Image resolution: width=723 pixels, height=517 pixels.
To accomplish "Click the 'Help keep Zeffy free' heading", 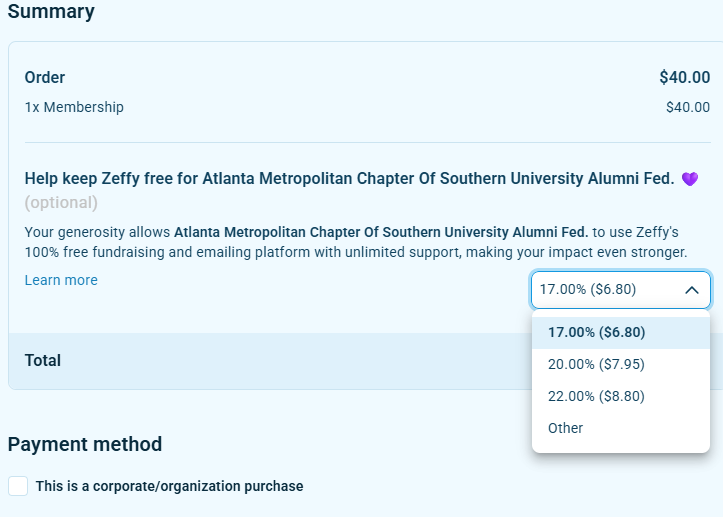I will (349, 179).
